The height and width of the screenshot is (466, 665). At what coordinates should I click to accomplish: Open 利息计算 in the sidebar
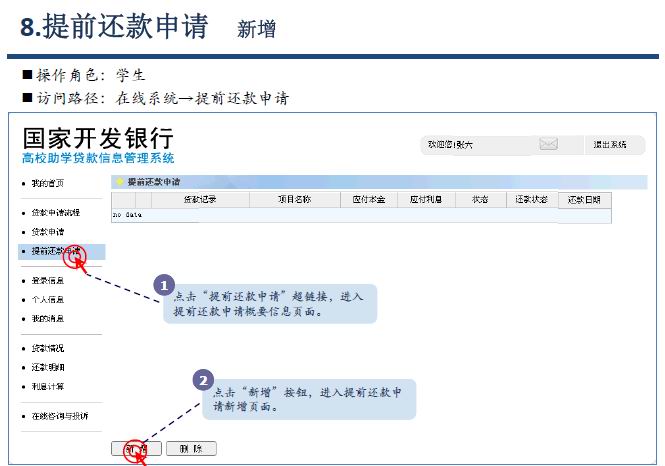[47, 386]
